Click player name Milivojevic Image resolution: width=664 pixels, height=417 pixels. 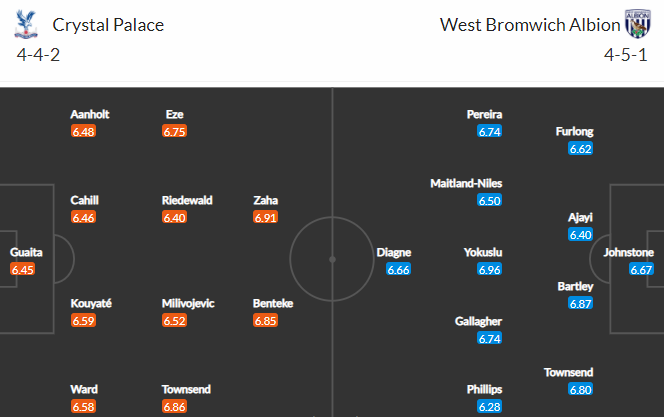tap(188, 303)
